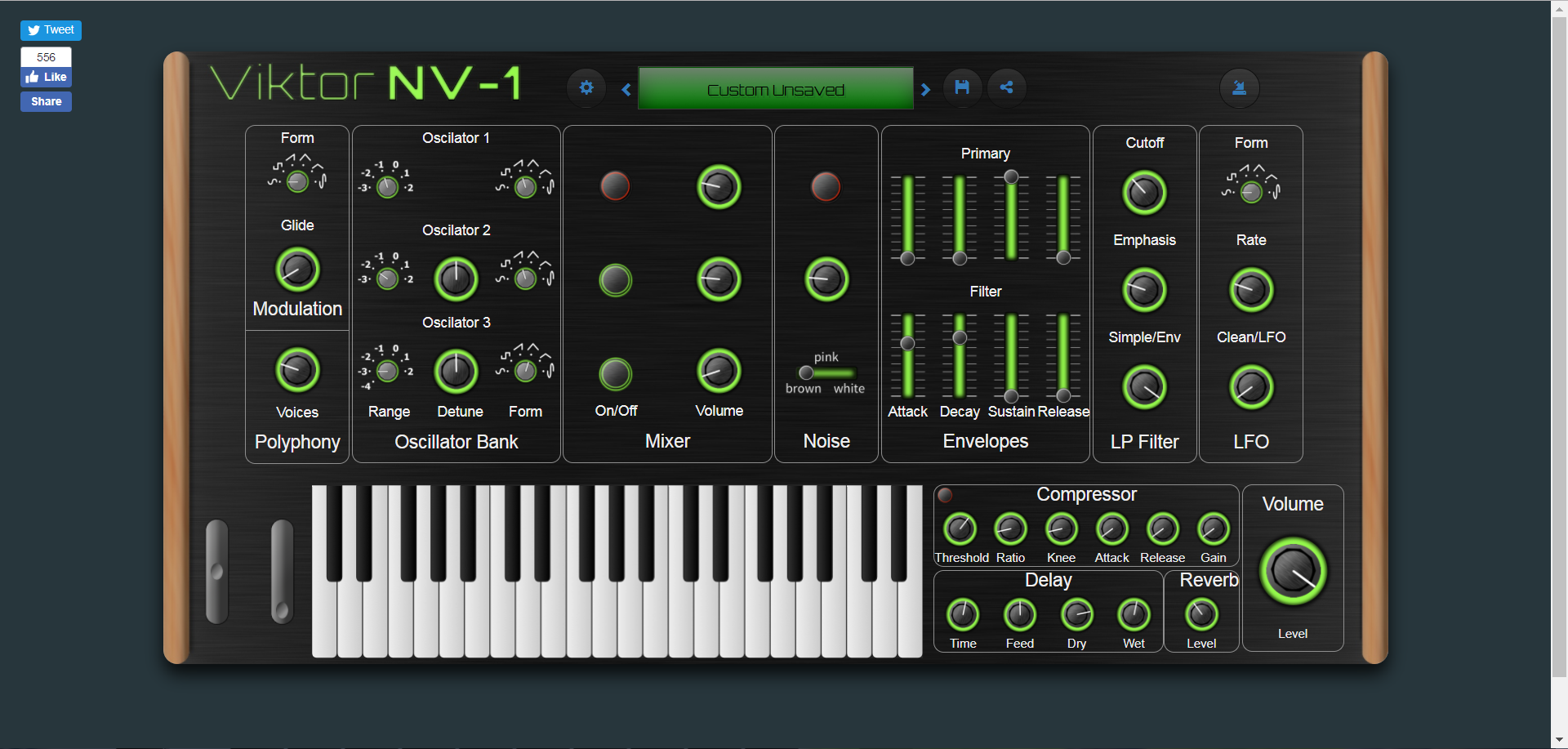
Task: Click the Polyphony Voices knob
Action: click(297, 370)
